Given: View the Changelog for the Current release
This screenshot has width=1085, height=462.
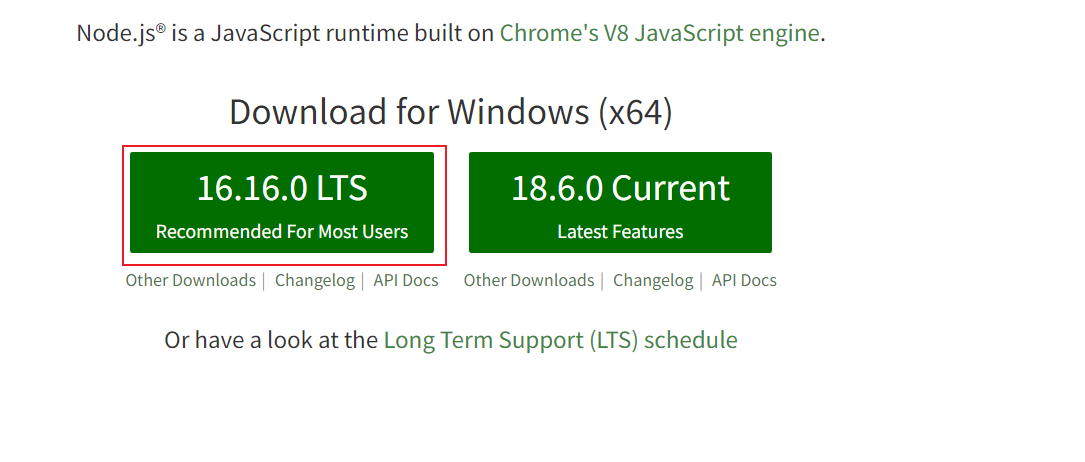Looking at the screenshot, I should tap(653, 281).
